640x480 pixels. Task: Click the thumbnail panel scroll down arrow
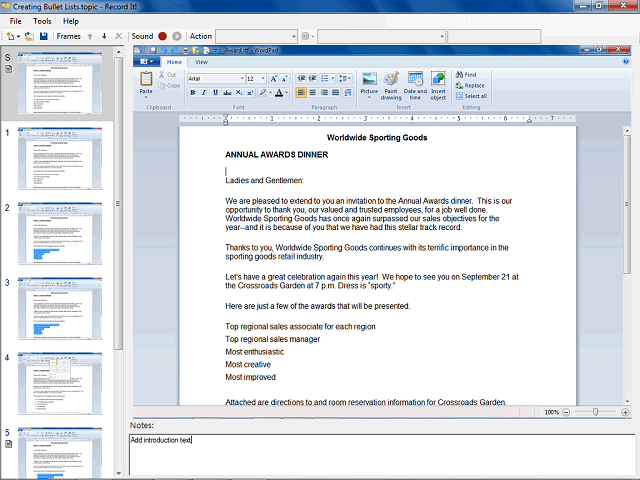pos(118,473)
